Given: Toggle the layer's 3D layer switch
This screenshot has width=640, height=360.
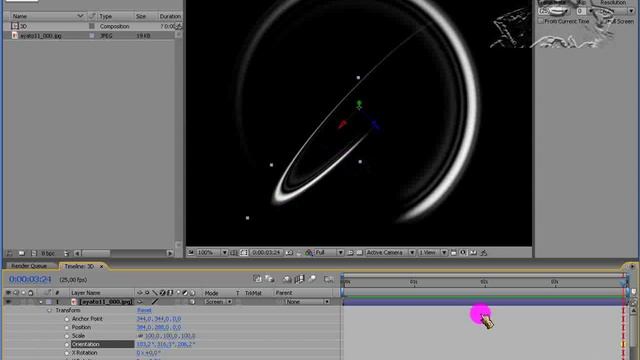Looking at the screenshot, I should tap(192, 302).
